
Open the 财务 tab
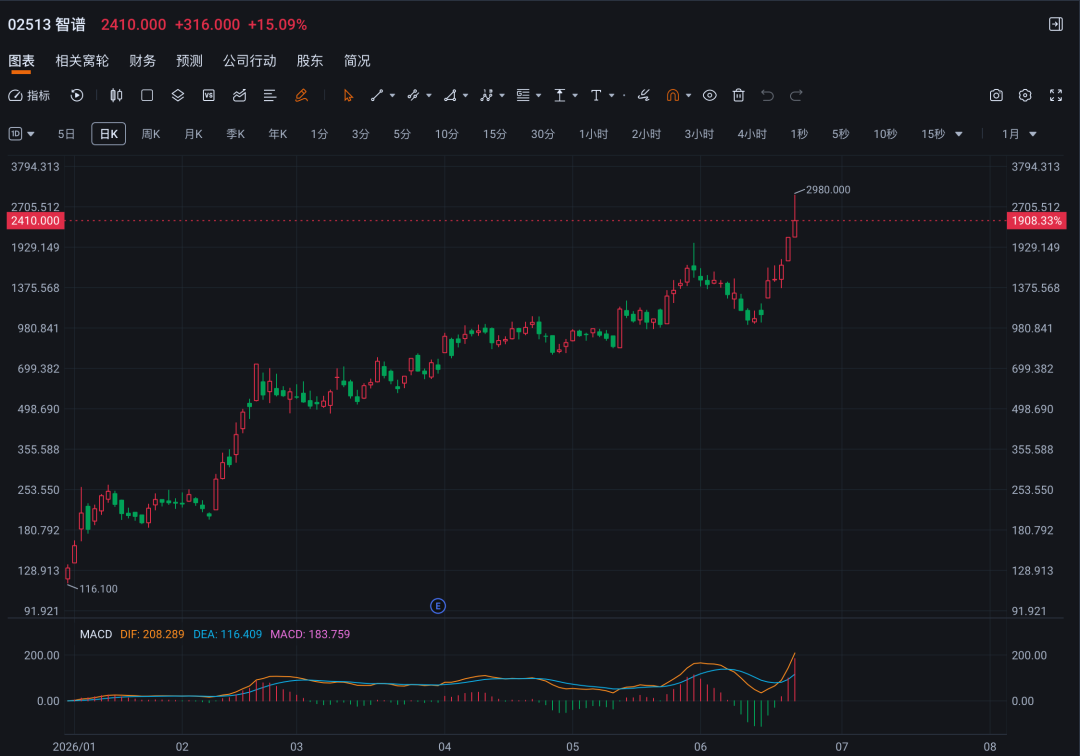pyautogui.click(x=143, y=61)
